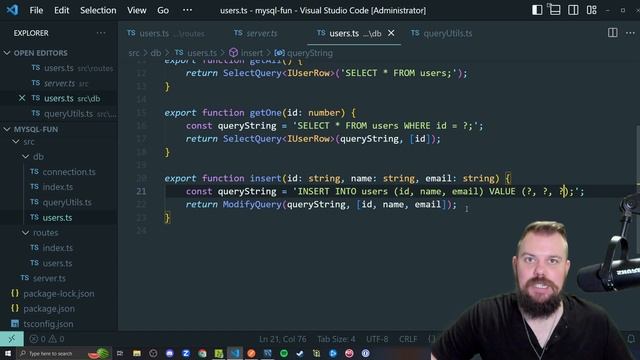640x360 pixels.
Task: Close users.ts src\db in Open Editors
Action: tap(22, 98)
